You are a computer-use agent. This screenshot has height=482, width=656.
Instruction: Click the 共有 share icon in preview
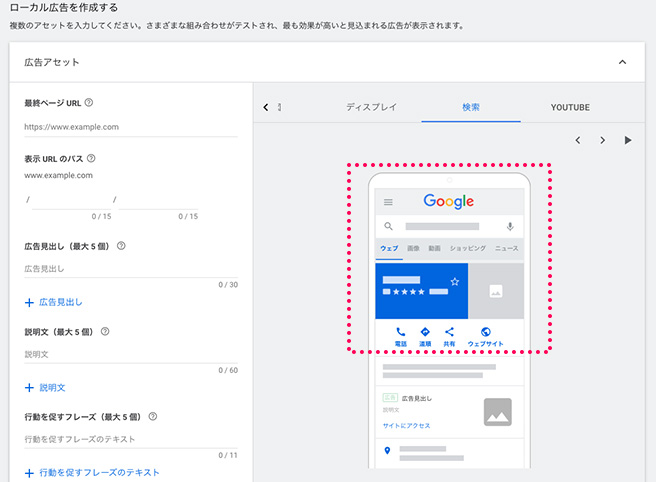click(449, 332)
